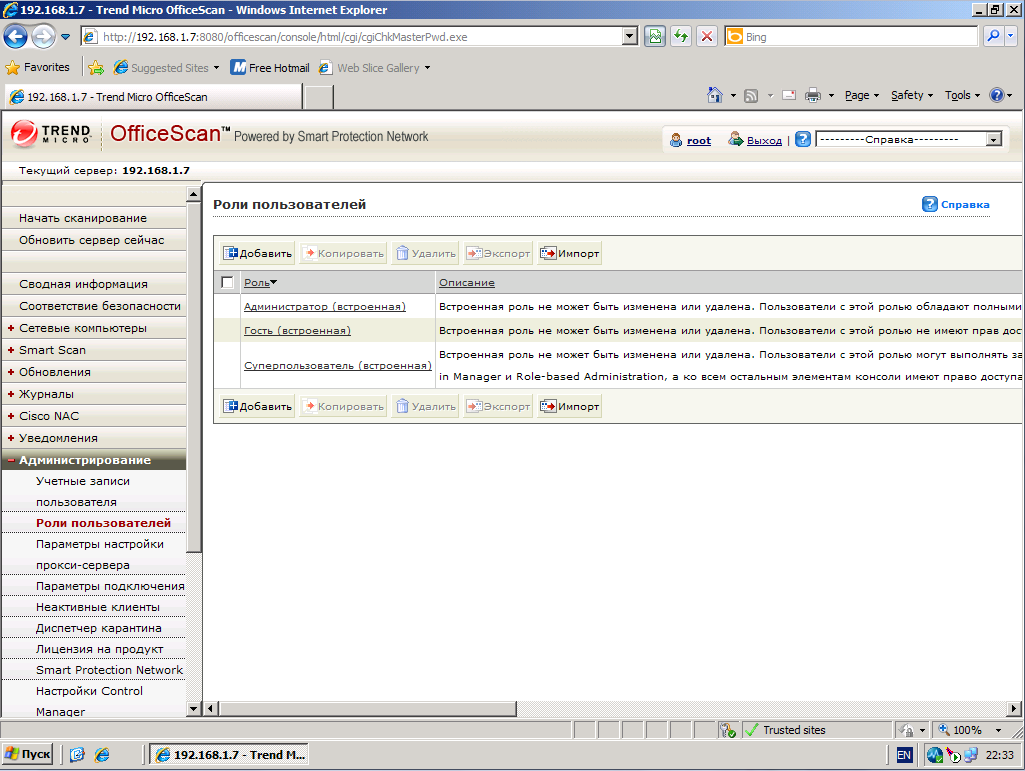Click the Пуск Start button
1025x771 pixels.
[x=27, y=755]
